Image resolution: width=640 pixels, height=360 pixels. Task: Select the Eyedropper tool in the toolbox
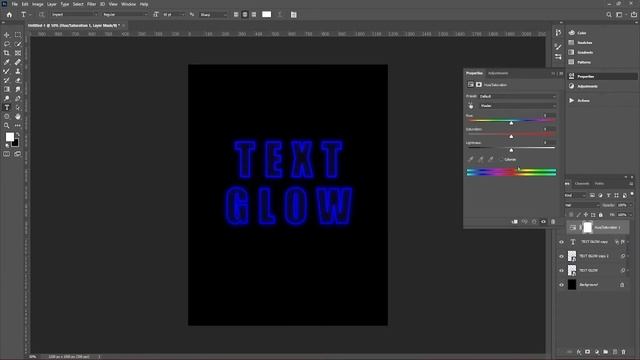(x=7, y=62)
